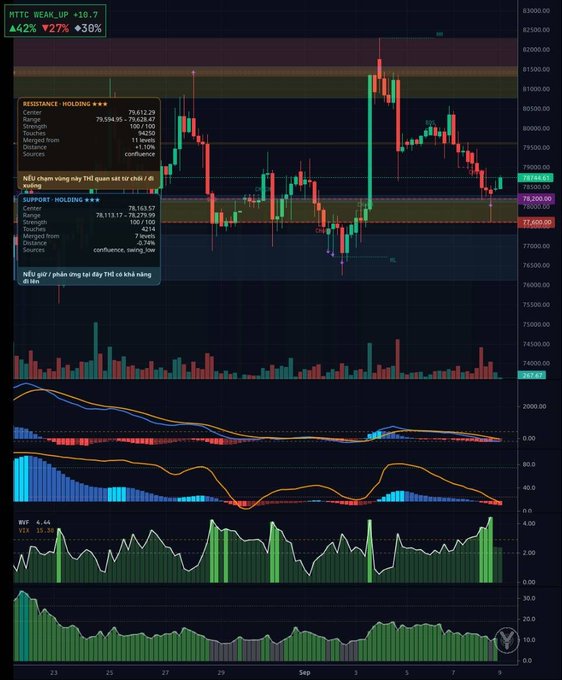Click the 2000.00 MACD axis label
Image resolution: width=562 pixels, height=680 pixels.
[534, 406]
